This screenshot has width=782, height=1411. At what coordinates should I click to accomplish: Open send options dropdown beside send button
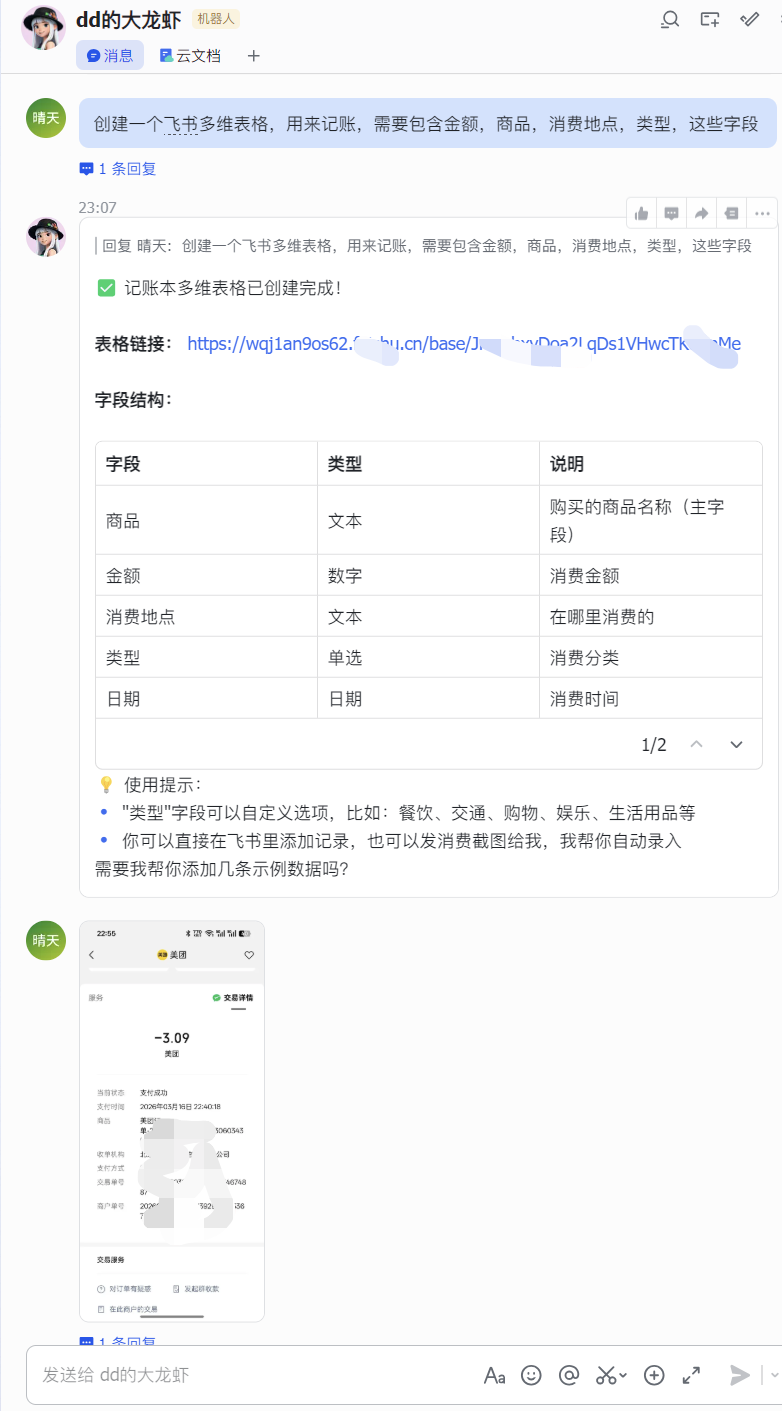pos(774,1375)
